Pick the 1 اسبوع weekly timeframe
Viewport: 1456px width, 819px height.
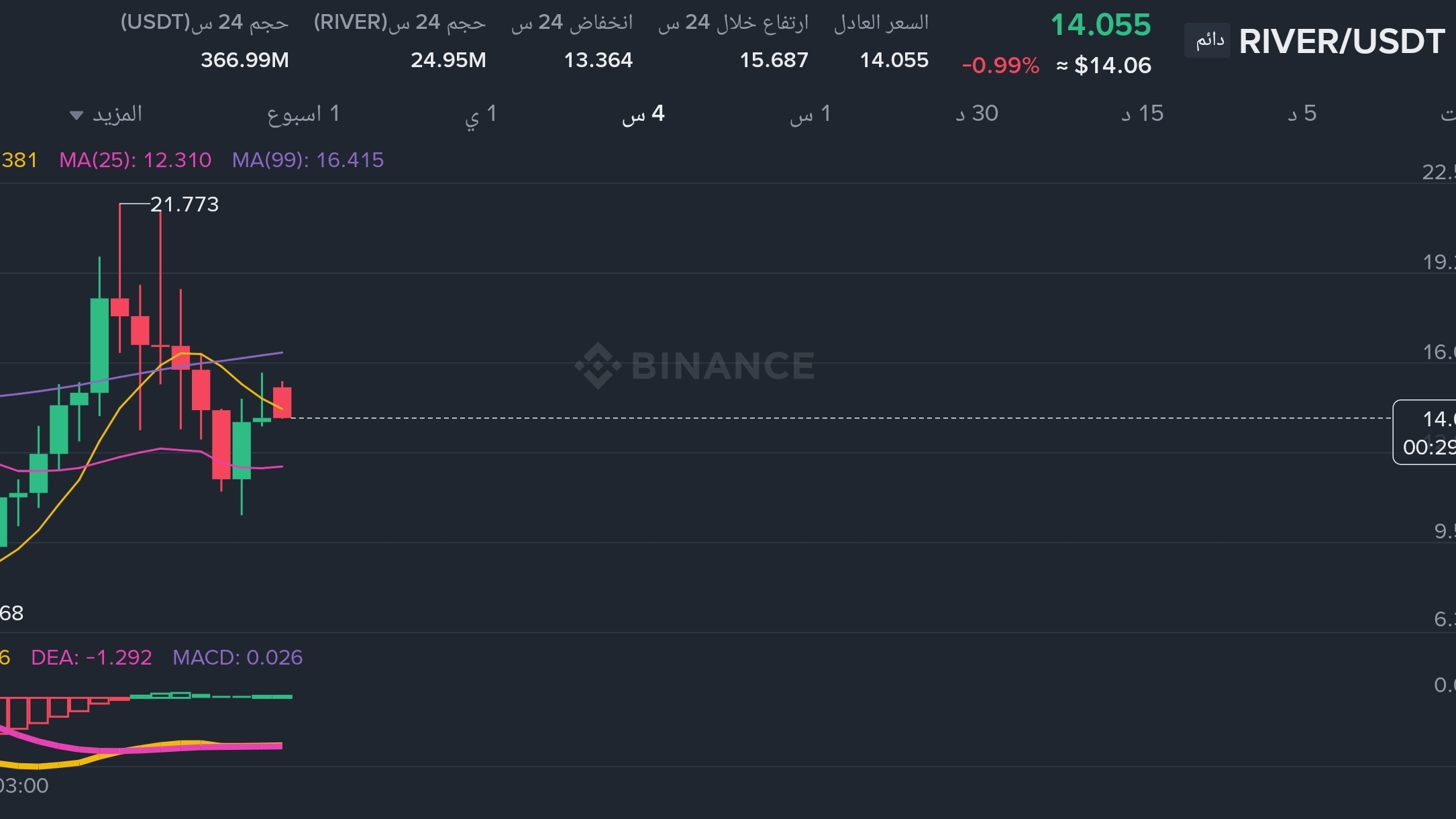pos(303,114)
